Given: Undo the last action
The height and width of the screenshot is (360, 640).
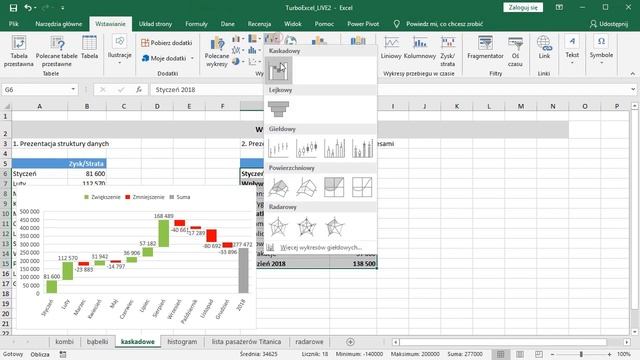Looking at the screenshot, I should click(x=28, y=8).
